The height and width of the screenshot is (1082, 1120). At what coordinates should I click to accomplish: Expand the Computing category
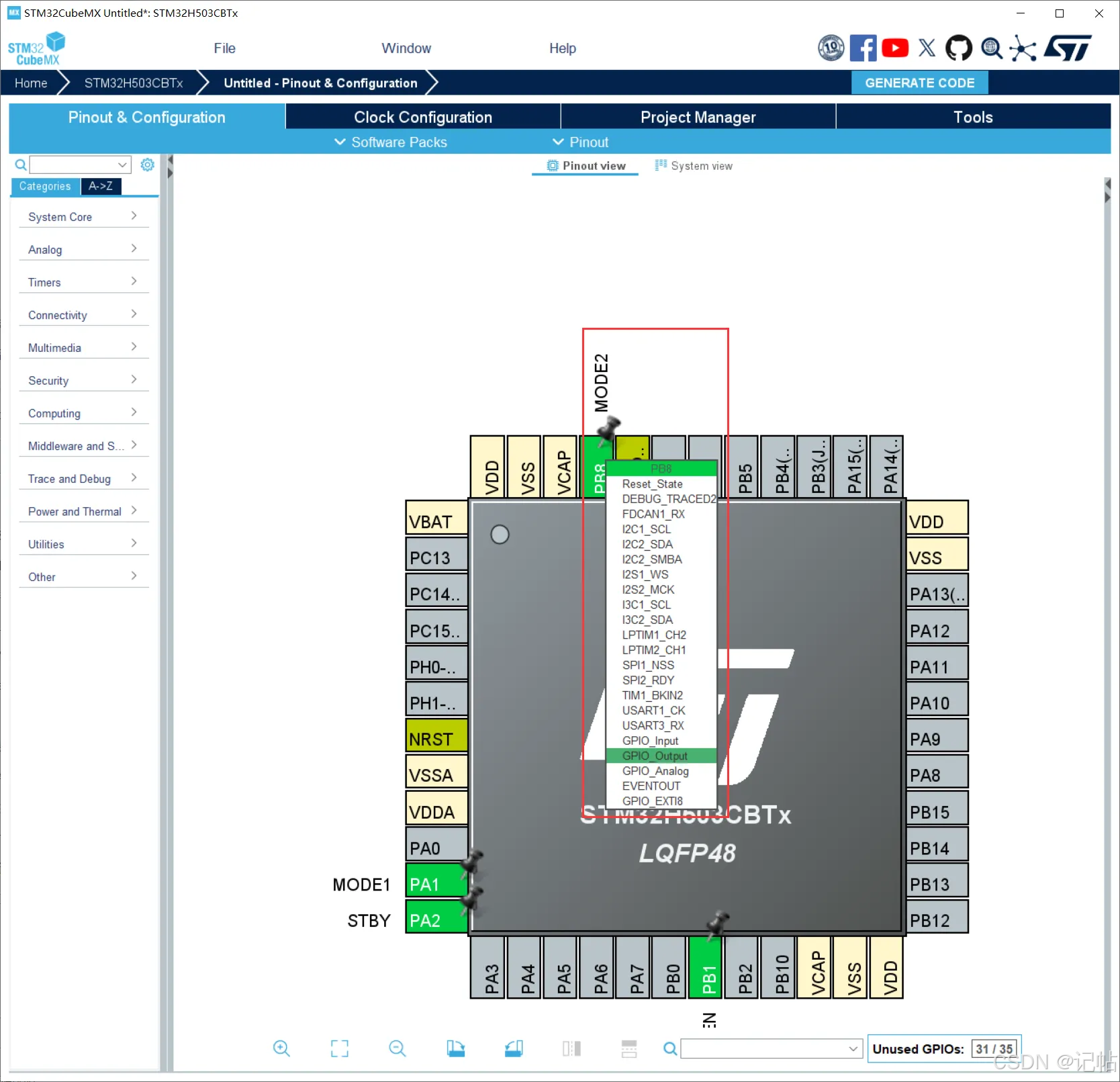point(84,414)
